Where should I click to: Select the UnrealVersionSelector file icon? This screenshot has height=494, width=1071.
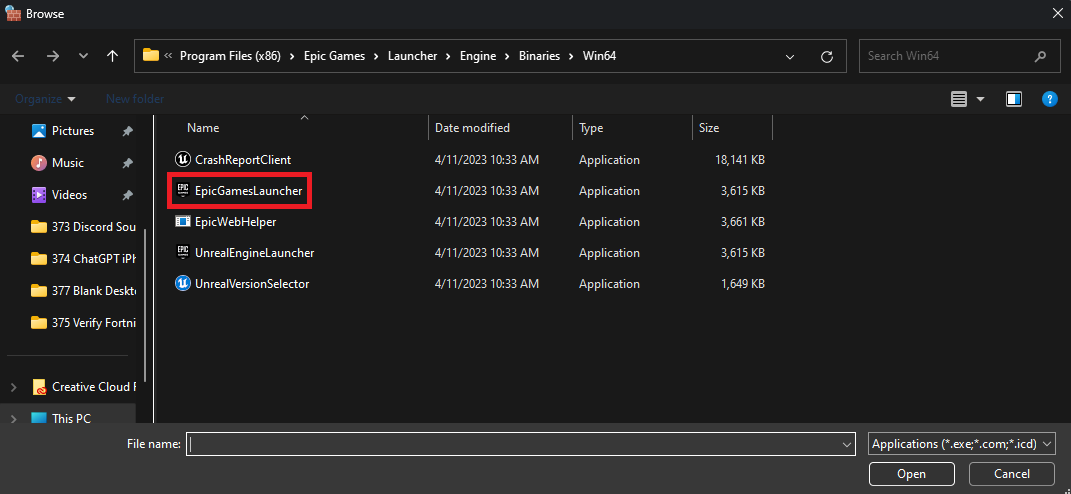point(183,284)
